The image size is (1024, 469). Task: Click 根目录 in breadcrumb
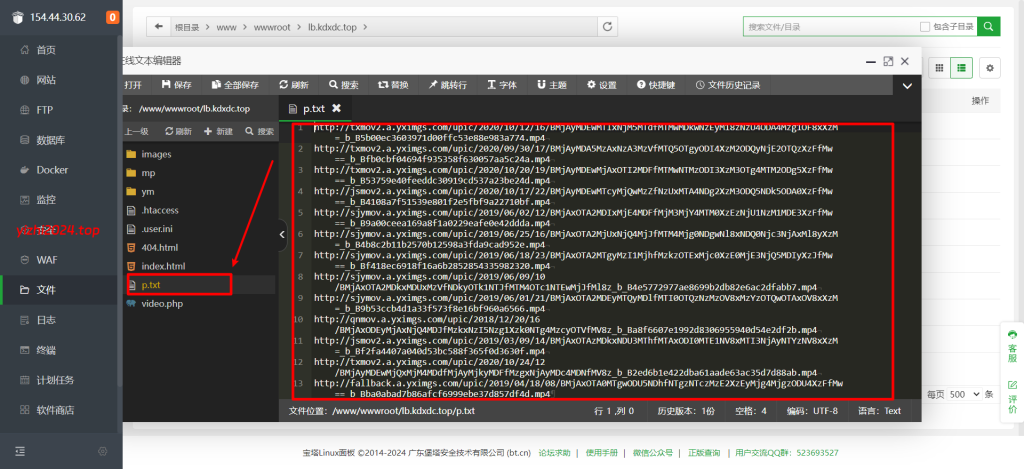tap(186, 27)
